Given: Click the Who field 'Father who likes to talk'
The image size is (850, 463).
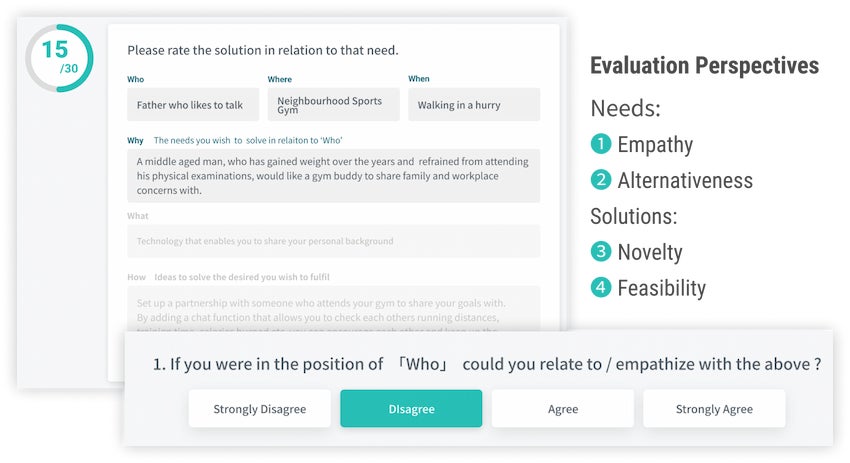Looking at the screenshot, I should pos(193,105).
